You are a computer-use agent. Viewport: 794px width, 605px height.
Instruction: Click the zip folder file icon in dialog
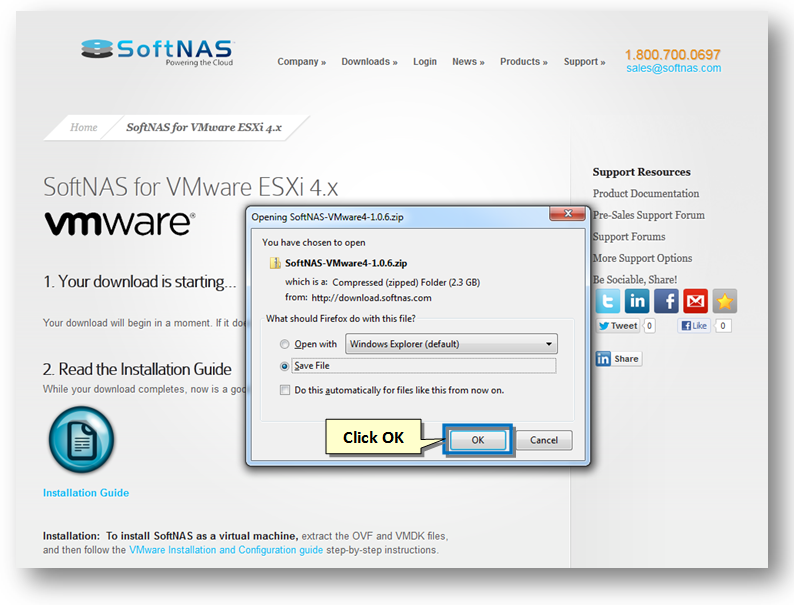click(275, 263)
